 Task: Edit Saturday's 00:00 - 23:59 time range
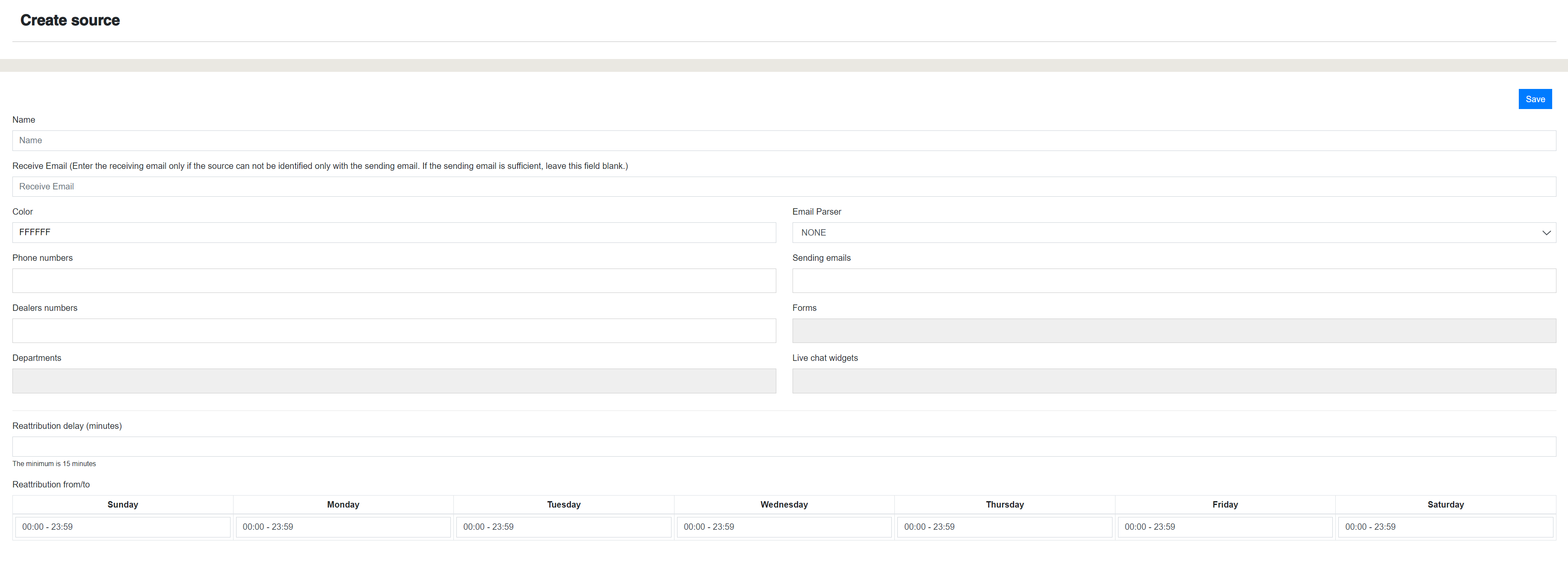1445,527
